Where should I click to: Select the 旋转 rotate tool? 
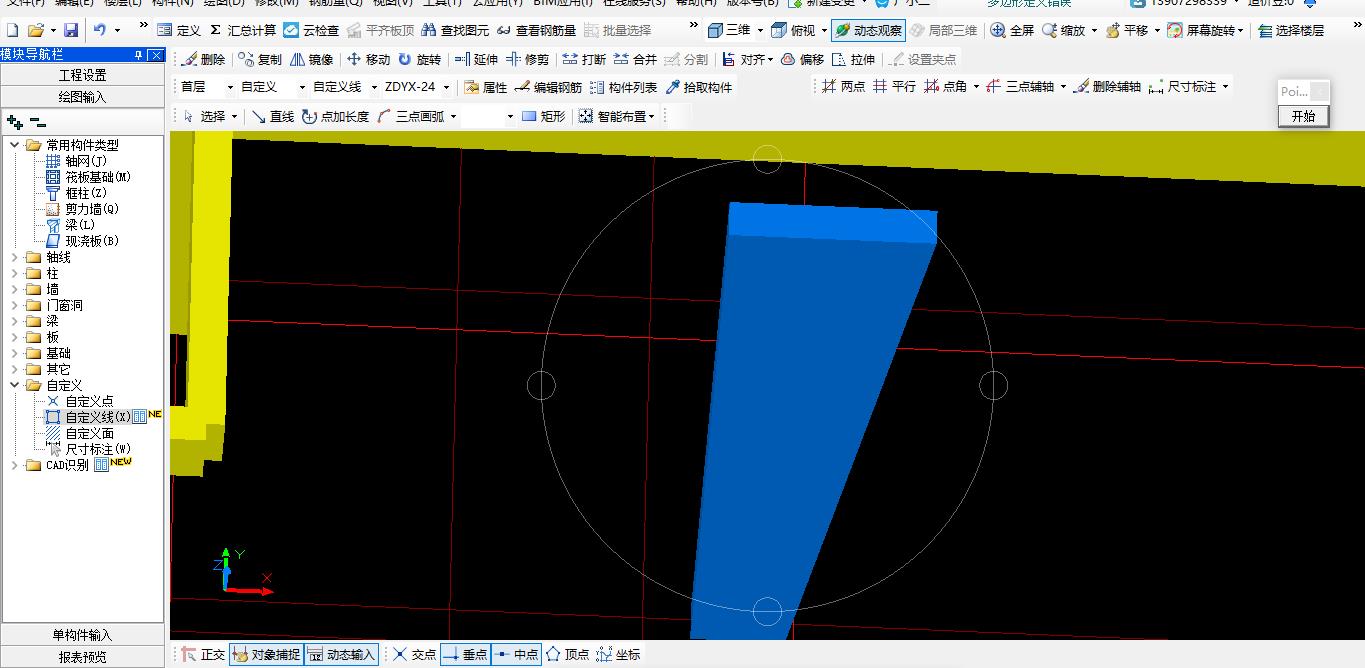(419, 59)
